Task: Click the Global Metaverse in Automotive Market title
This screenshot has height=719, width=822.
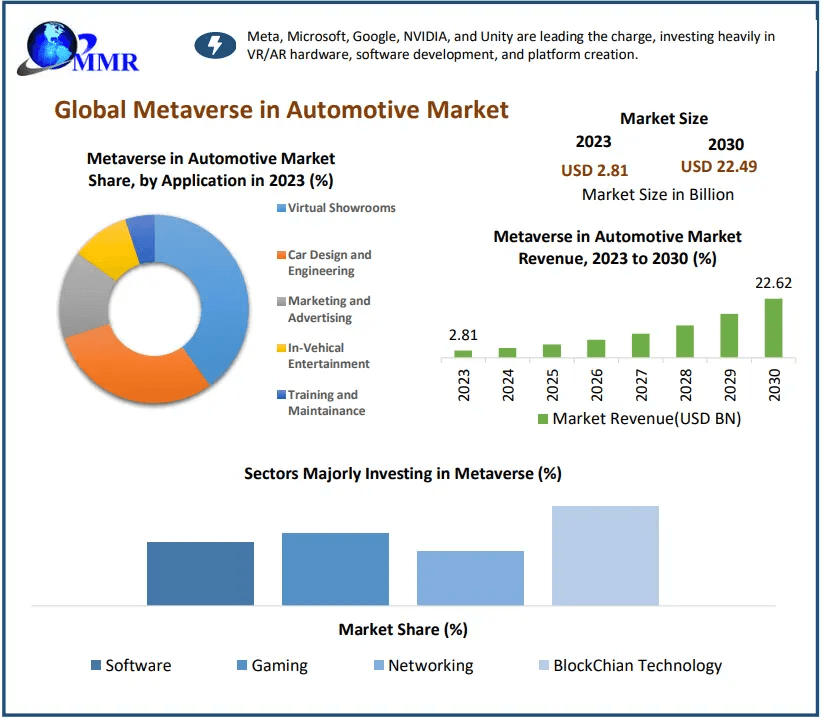Action: click(281, 109)
